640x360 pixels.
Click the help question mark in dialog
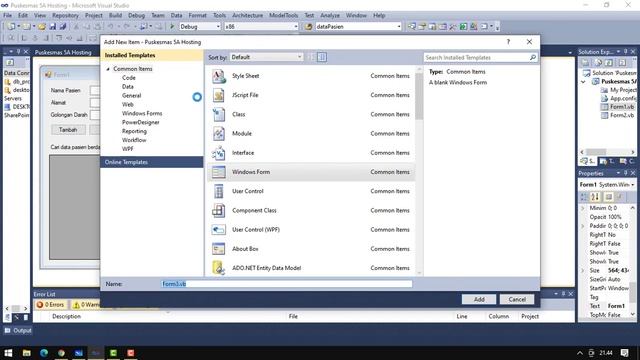coord(508,42)
